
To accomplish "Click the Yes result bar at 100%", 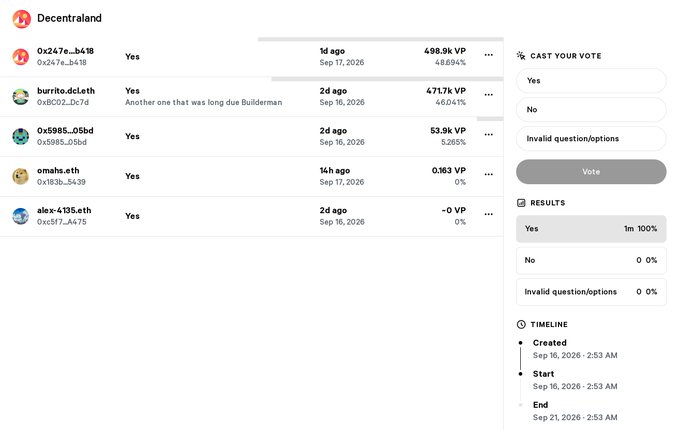I will [591, 229].
